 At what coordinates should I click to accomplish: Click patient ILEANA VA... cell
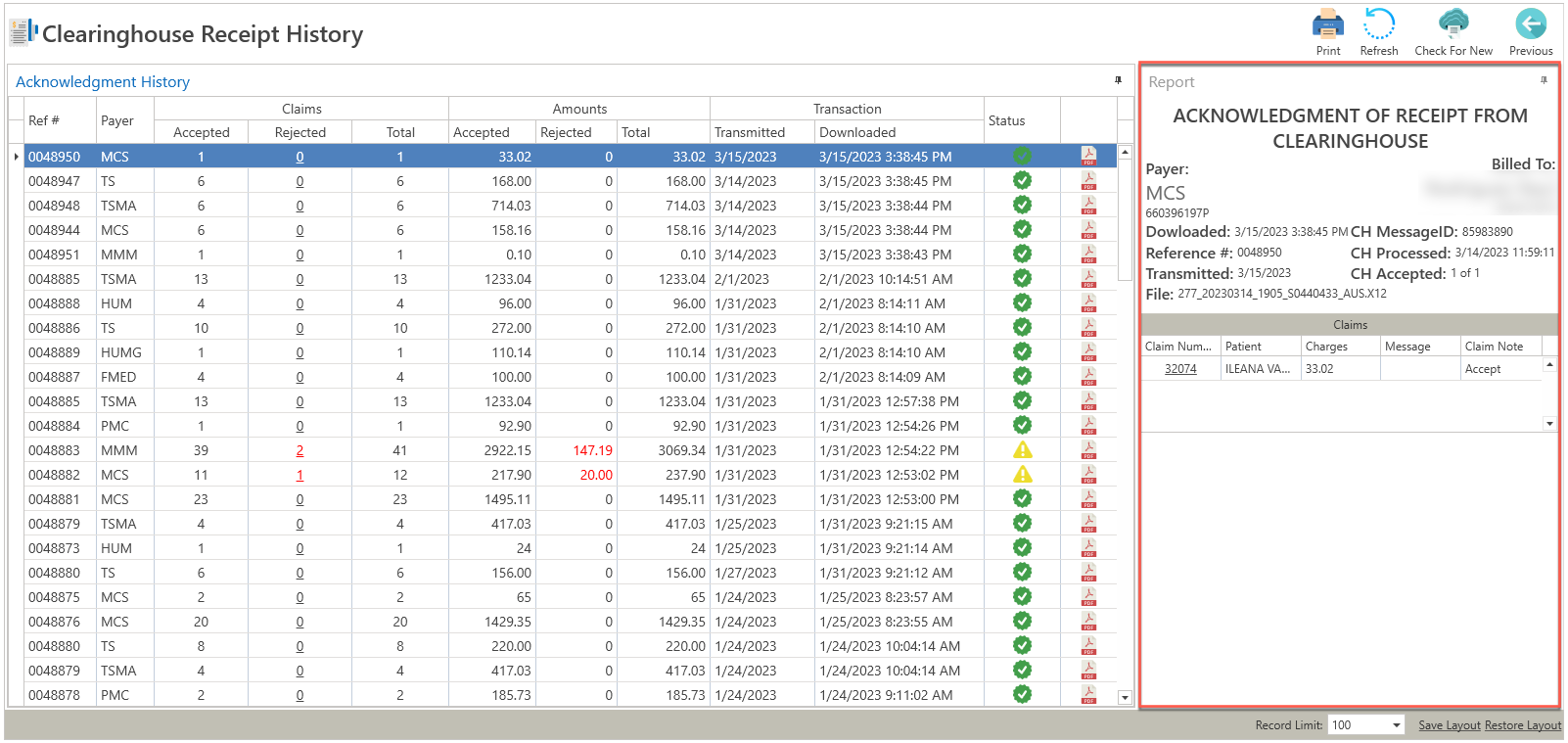(x=1261, y=369)
